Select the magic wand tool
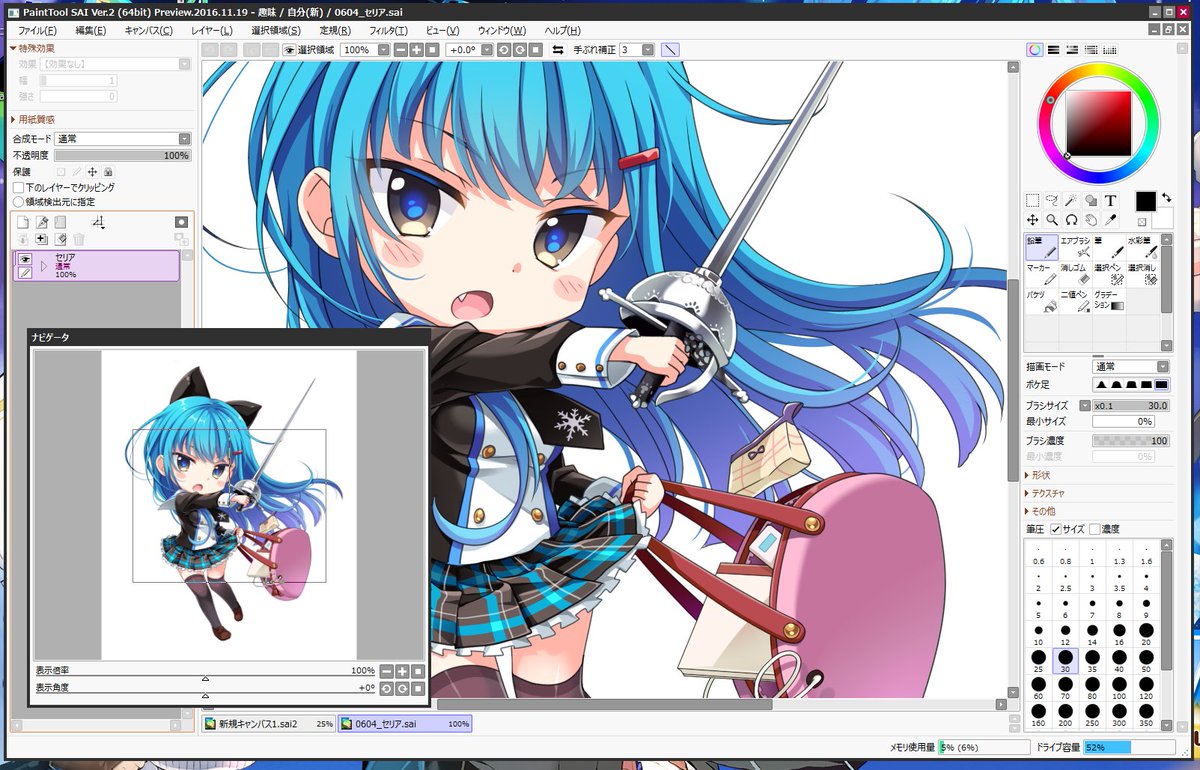This screenshot has height=770, width=1200. [x=1071, y=200]
